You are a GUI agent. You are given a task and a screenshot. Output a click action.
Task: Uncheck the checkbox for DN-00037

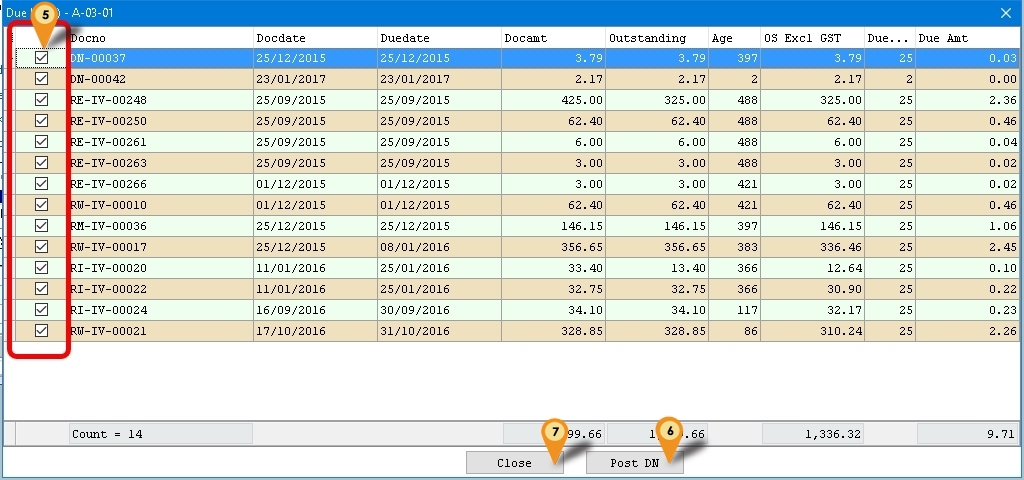(42, 58)
